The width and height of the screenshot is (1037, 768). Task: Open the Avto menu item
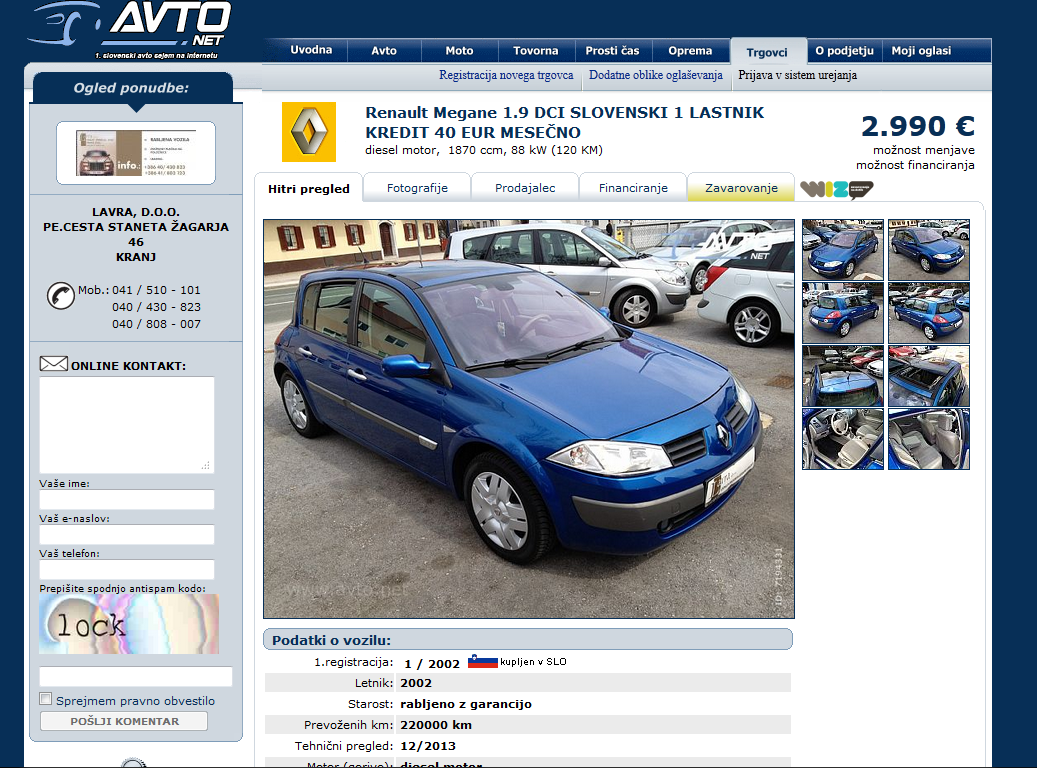point(384,51)
